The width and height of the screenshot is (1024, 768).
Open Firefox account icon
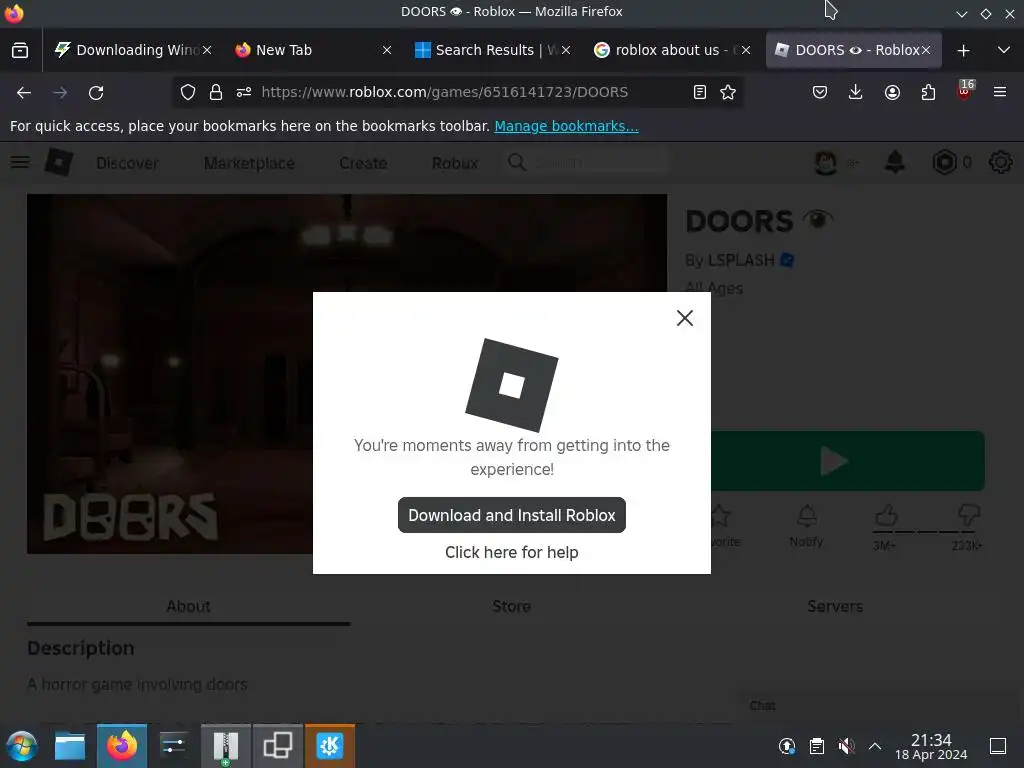[892, 93]
